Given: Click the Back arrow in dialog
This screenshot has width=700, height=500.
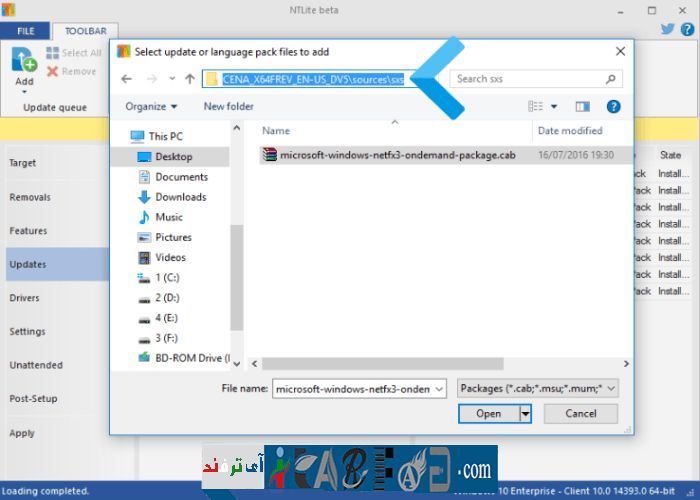Looking at the screenshot, I should coord(126,78).
